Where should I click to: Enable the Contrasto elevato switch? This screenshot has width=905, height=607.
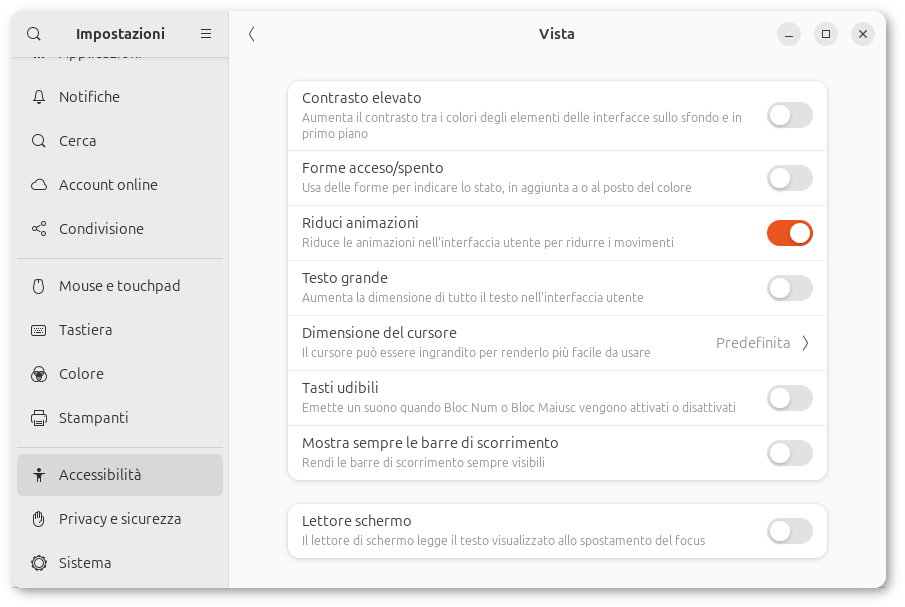coord(789,115)
